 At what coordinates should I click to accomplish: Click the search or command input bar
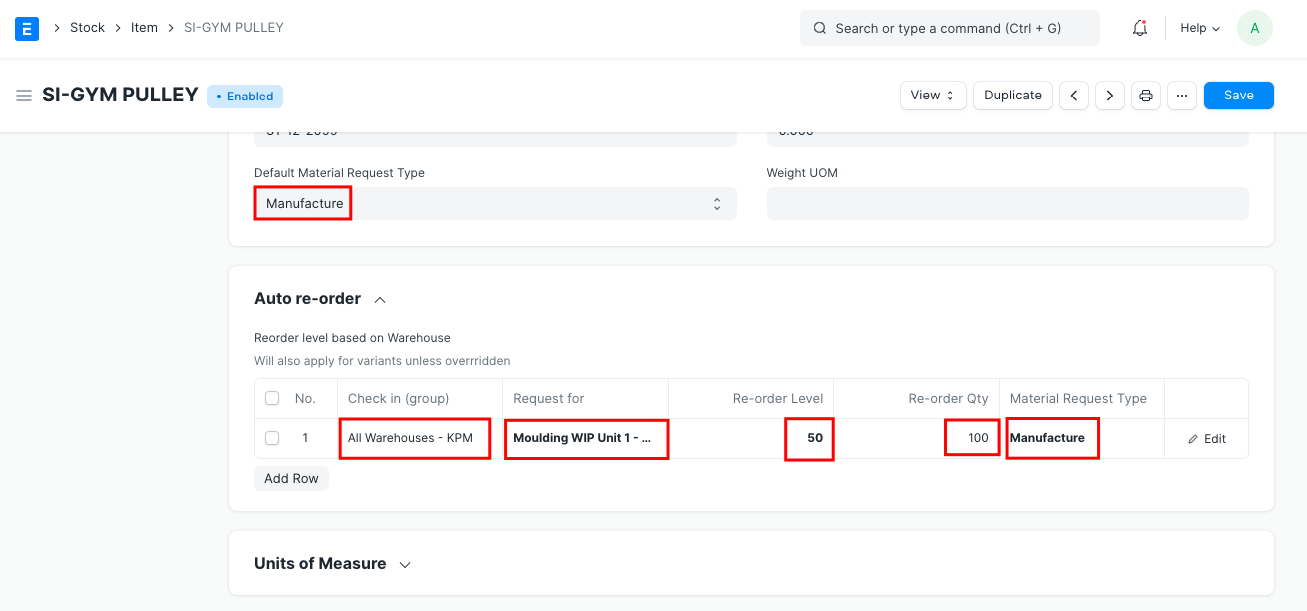coord(949,28)
